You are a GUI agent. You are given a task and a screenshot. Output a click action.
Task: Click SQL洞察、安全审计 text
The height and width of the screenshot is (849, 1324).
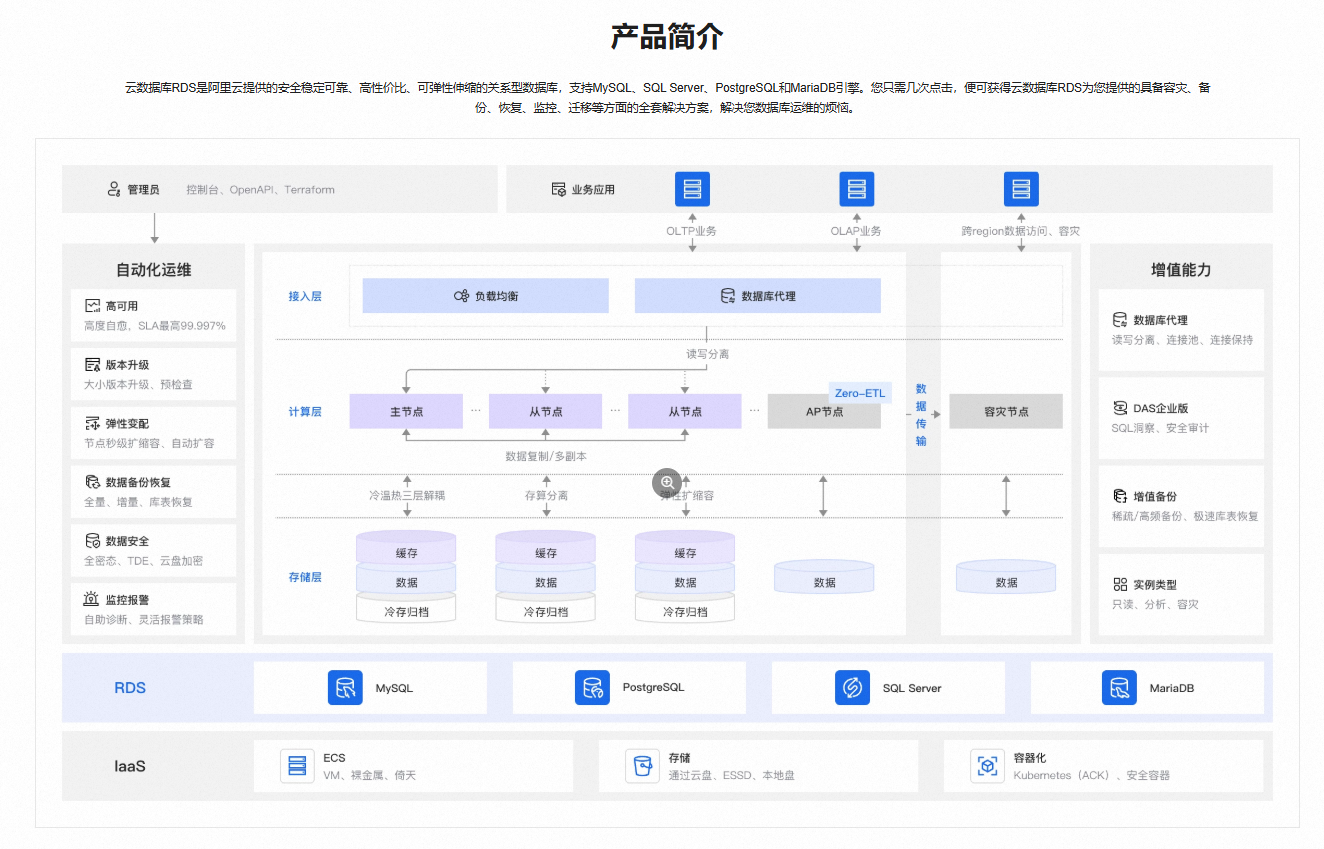tap(1160, 428)
